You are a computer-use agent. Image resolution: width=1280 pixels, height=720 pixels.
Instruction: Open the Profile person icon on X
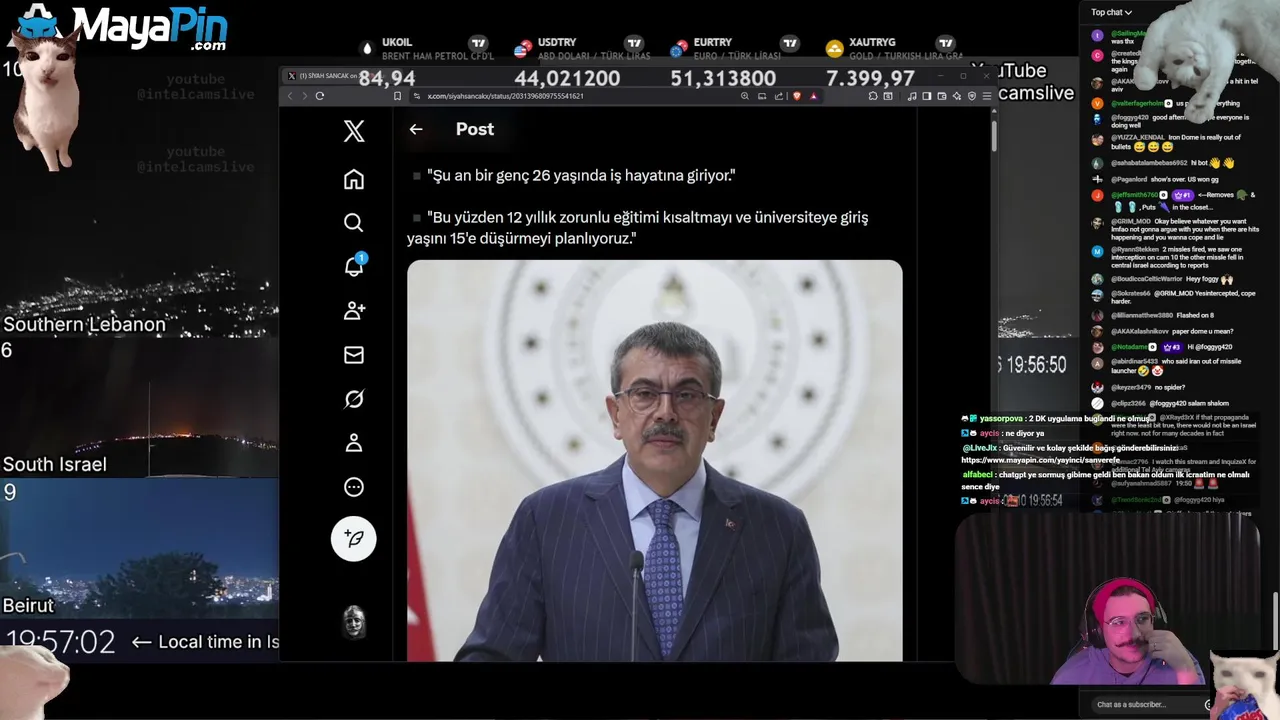(354, 443)
